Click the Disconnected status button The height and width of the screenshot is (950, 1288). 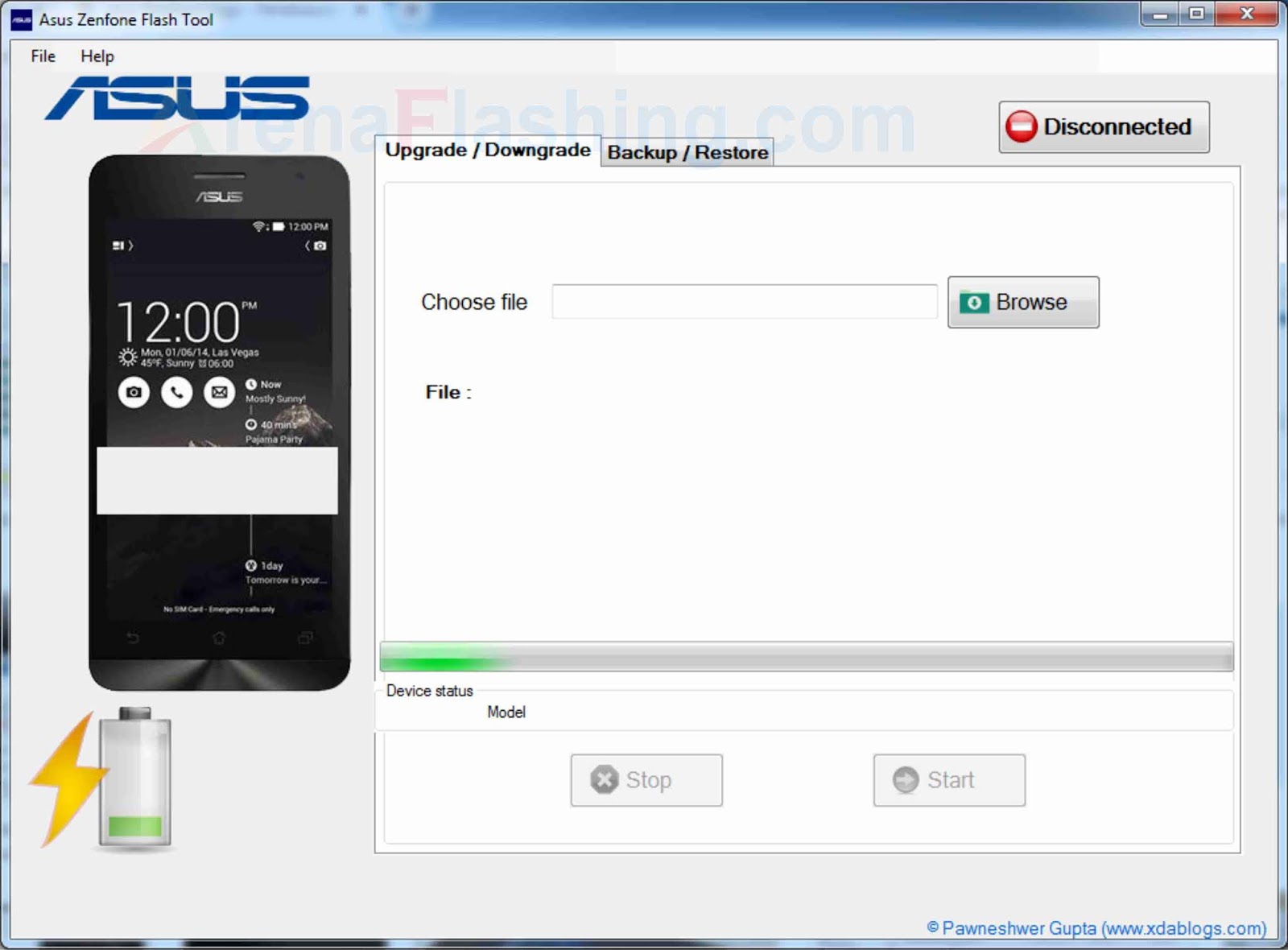pyautogui.click(x=1104, y=127)
